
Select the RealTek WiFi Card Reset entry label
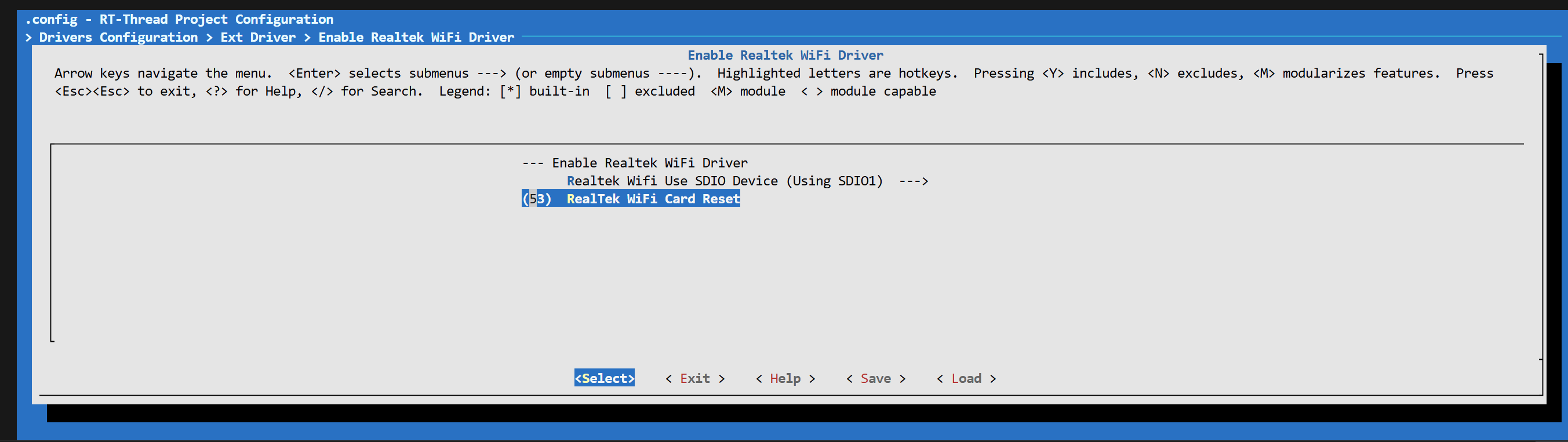point(653,199)
